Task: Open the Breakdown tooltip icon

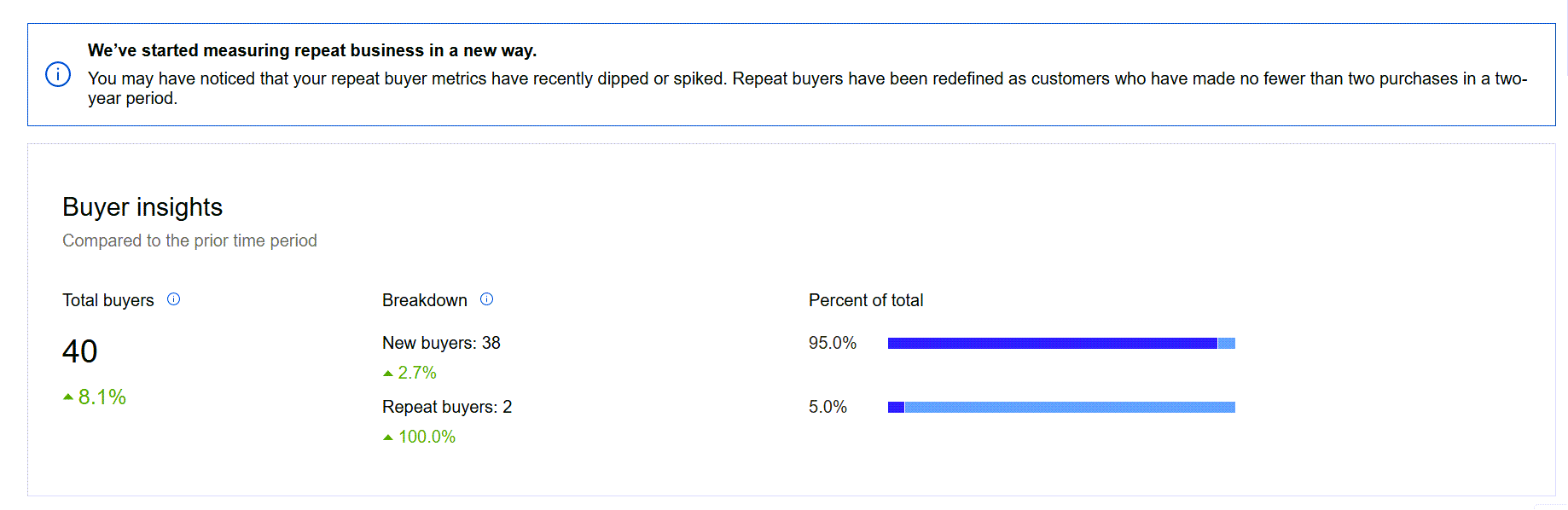Action: coord(487,299)
